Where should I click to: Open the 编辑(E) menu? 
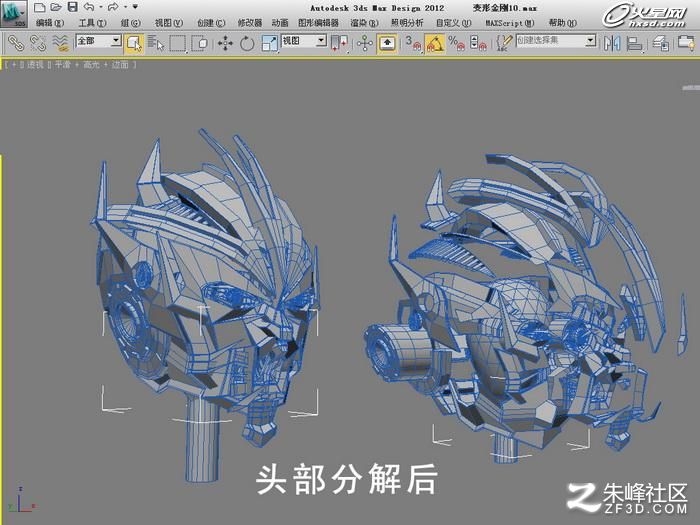click(x=50, y=23)
